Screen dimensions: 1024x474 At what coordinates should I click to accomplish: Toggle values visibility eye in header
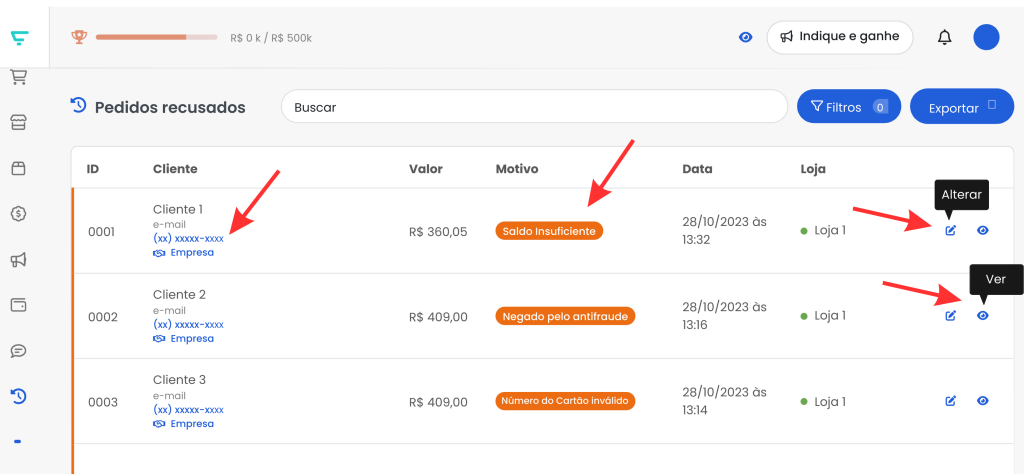coord(745,37)
